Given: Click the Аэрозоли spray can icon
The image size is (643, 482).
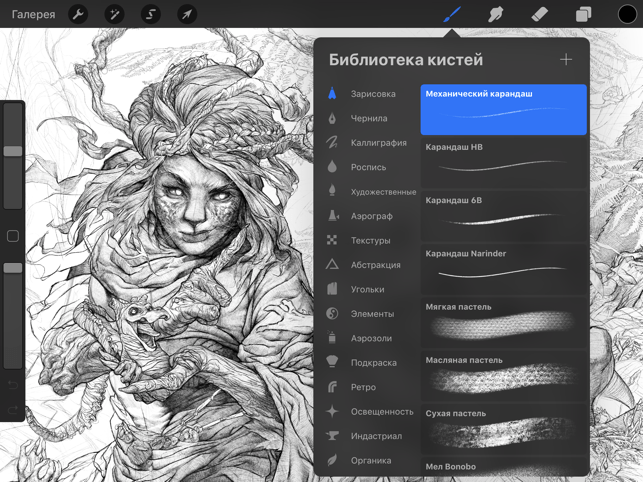Looking at the screenshot, I should [x=332, y=337].
